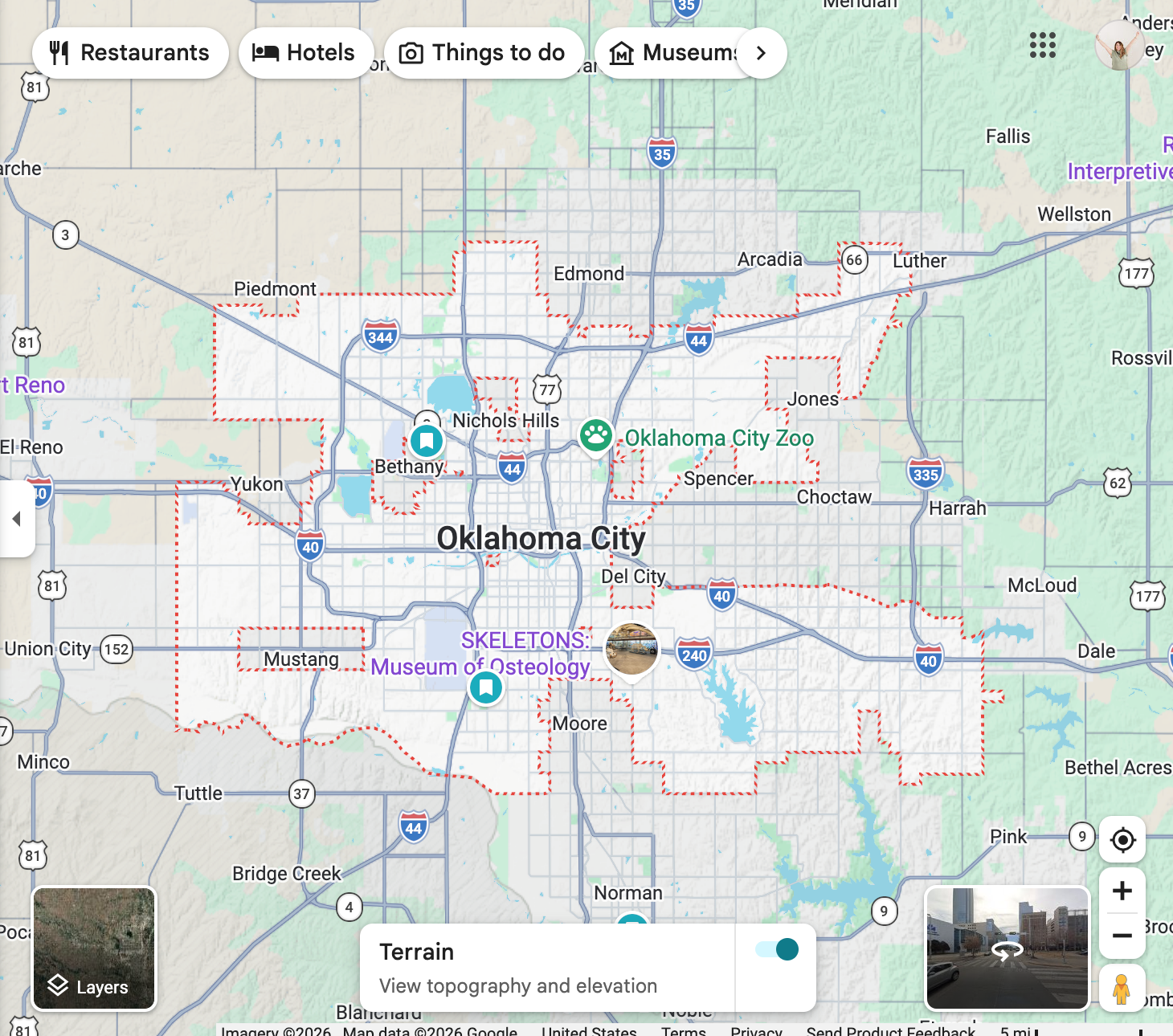Click the Pink label
The width and height of the screenshot is (1173, 1036).
[1008, 837]
